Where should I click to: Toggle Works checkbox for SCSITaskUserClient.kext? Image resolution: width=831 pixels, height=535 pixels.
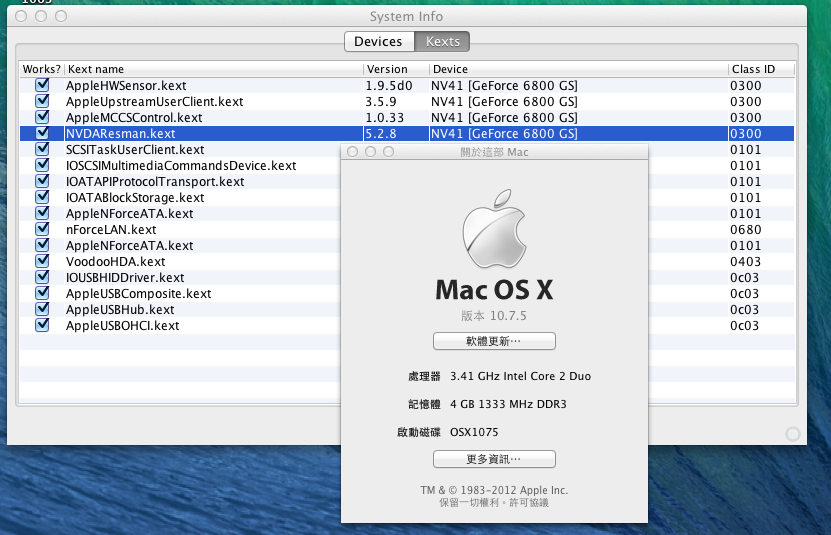click(x=42, y=149)
